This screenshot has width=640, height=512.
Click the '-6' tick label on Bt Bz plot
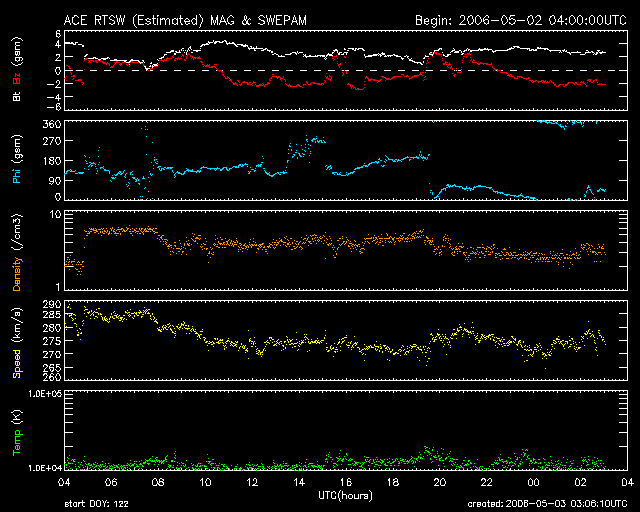(x=55, y=107)
